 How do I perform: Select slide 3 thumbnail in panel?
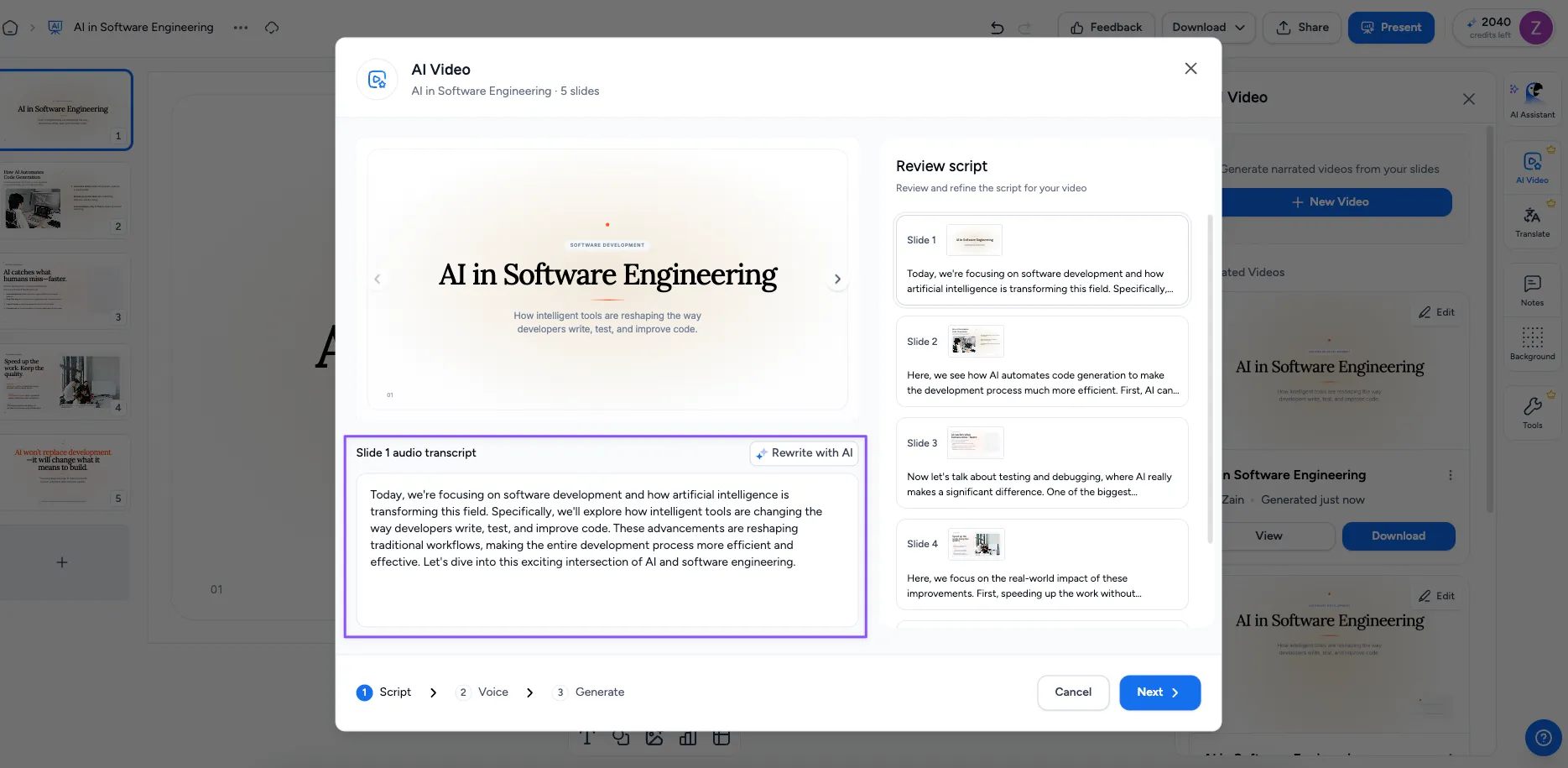point(65,292)
